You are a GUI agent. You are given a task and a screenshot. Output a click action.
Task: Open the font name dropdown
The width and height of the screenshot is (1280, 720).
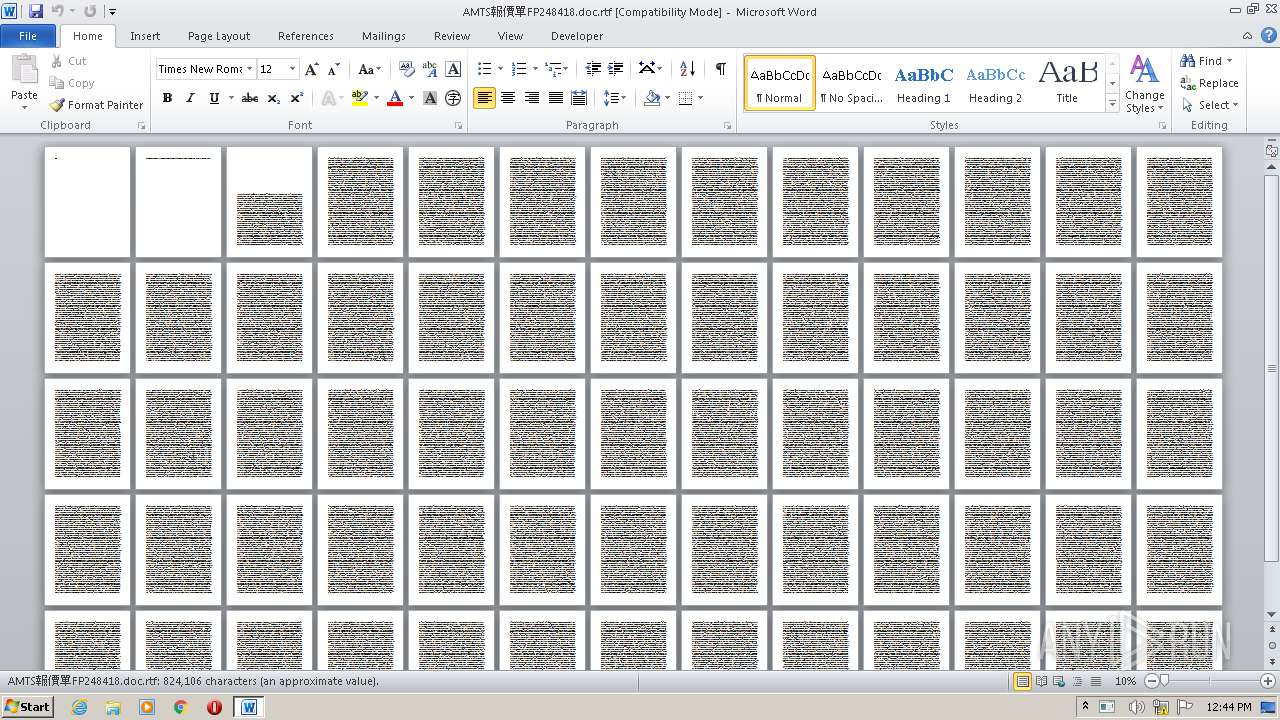coord(249,69)
